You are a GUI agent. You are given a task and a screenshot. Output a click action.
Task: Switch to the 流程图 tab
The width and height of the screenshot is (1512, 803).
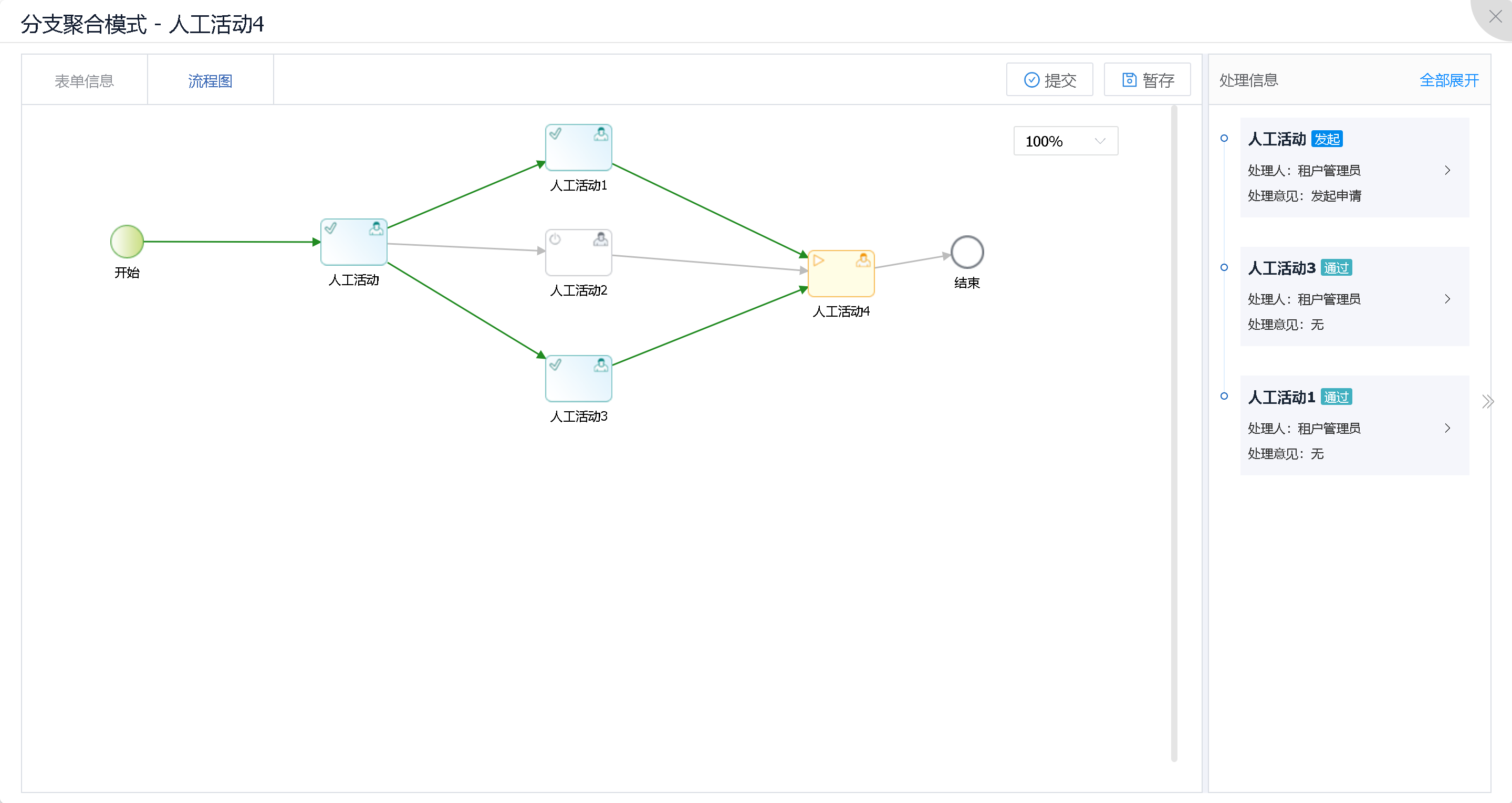[x=210, y=80]
